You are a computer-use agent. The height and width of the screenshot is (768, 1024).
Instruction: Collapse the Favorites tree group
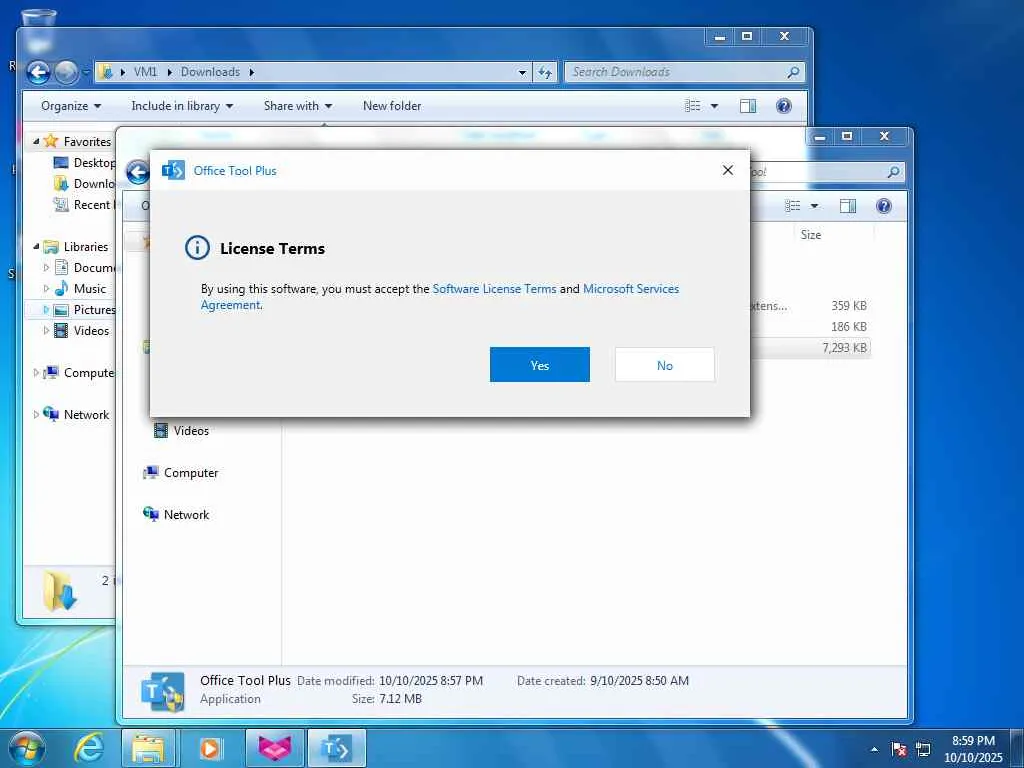(x=36, y=142)
